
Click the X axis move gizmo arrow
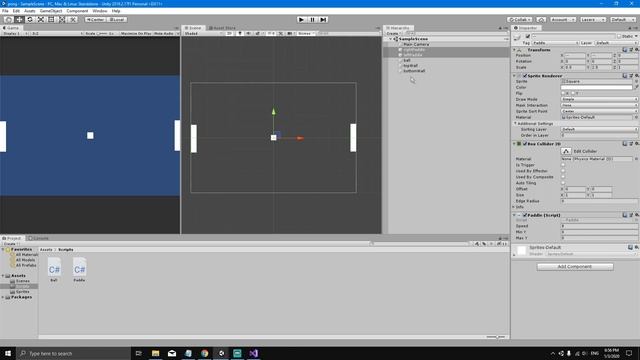click(300, 138)
